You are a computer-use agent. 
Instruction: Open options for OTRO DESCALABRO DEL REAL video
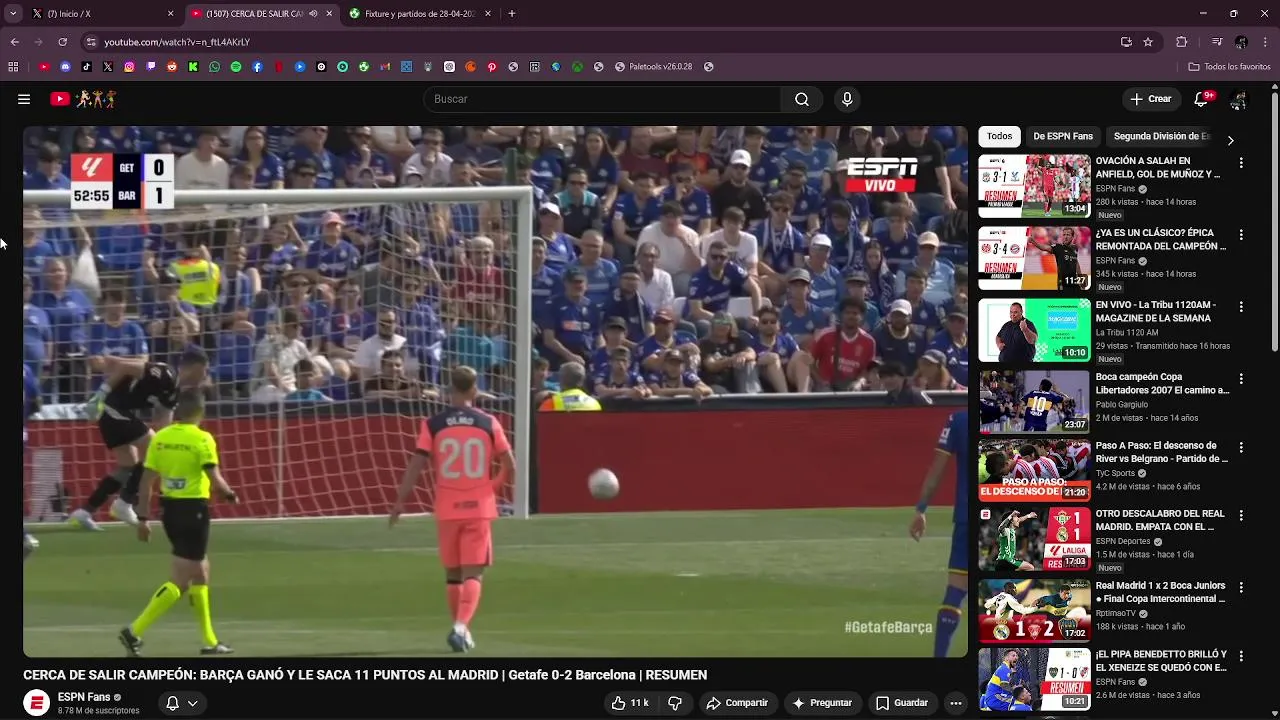click(1241, 515)
